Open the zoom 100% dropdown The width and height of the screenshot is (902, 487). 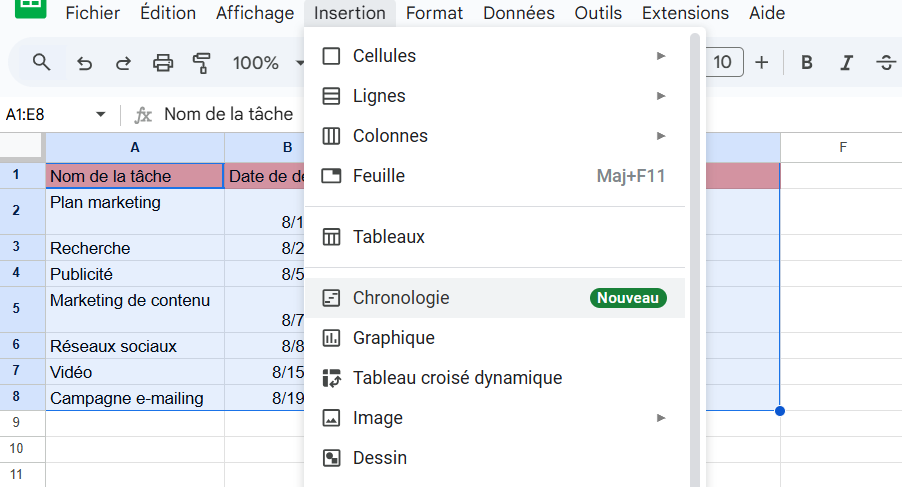point(267,63)
